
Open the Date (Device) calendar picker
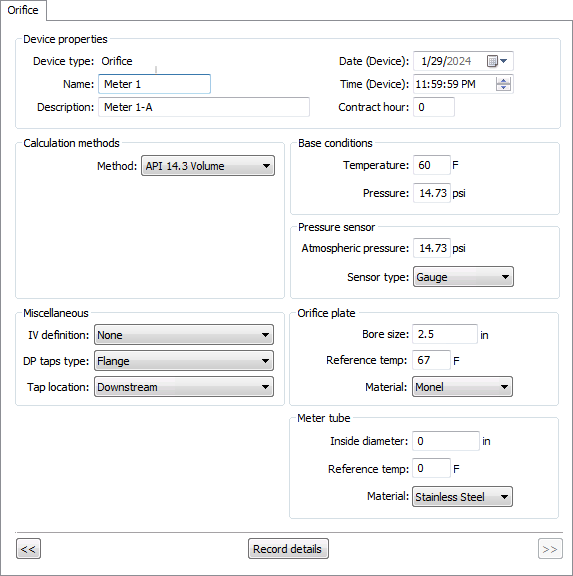(497, 61)
